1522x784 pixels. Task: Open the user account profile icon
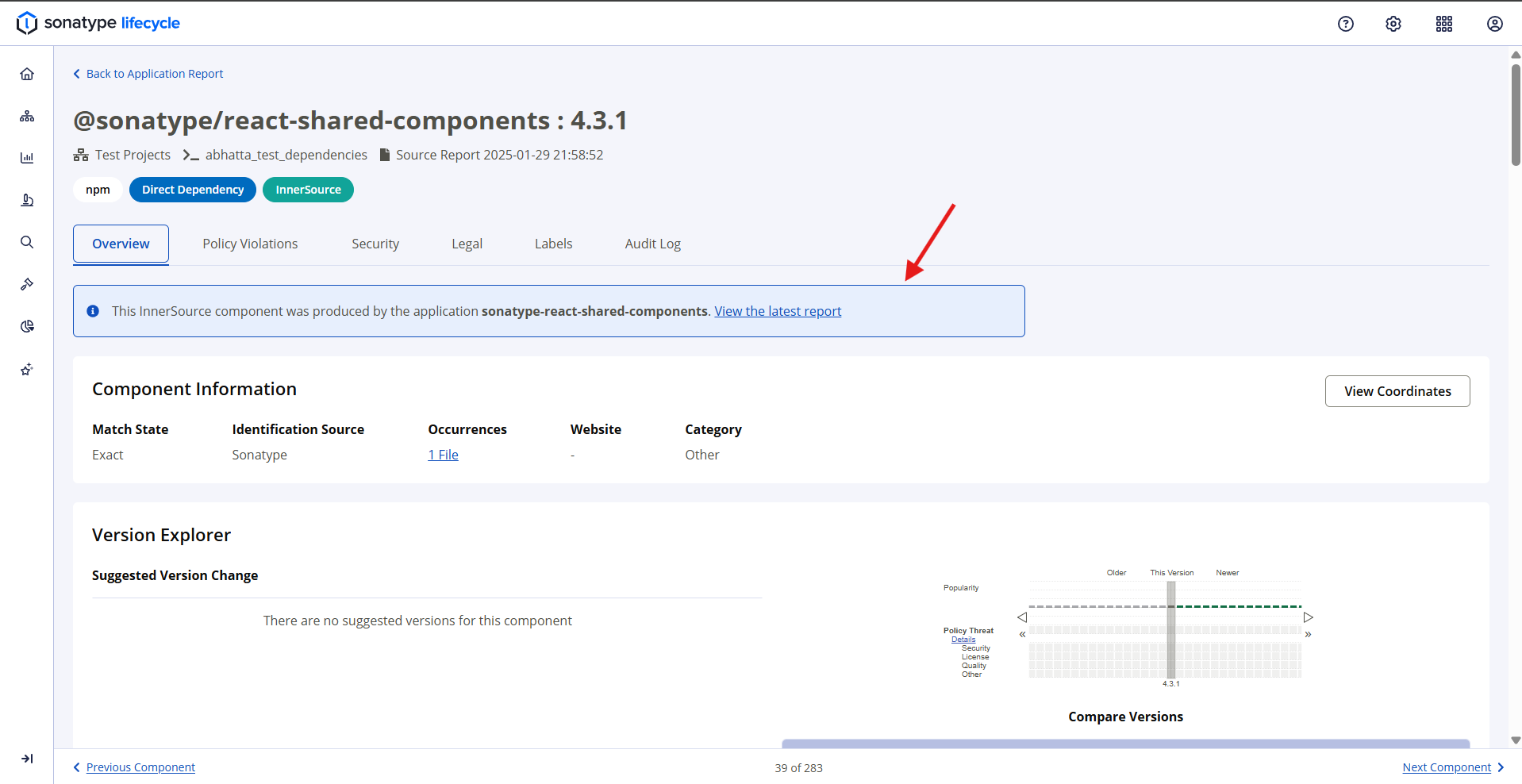(x=1495, y=24)
